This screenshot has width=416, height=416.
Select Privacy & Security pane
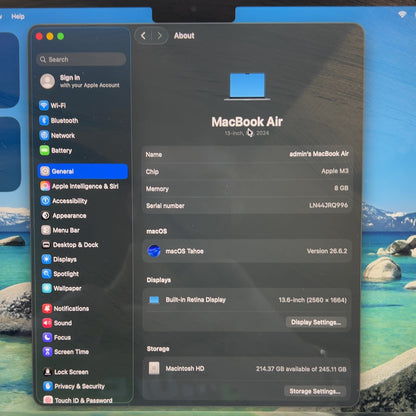(74, 386)
